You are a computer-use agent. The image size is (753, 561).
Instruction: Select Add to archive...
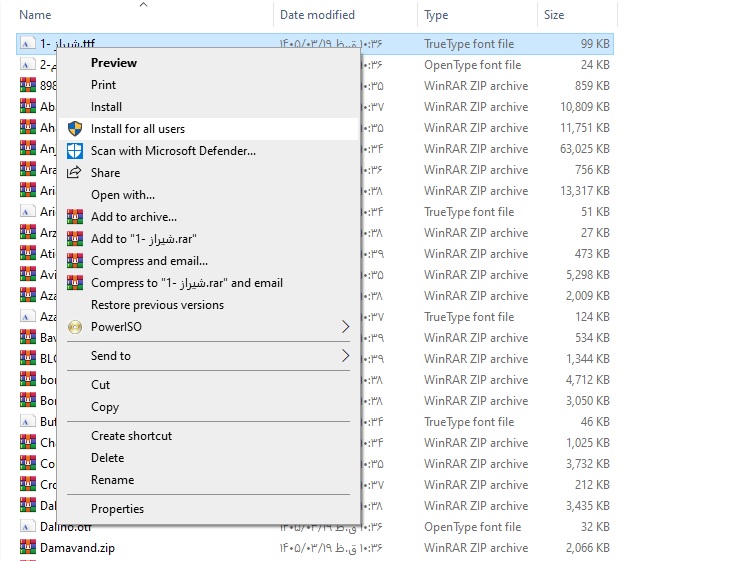pyautogui.click(x=208, y=217)
